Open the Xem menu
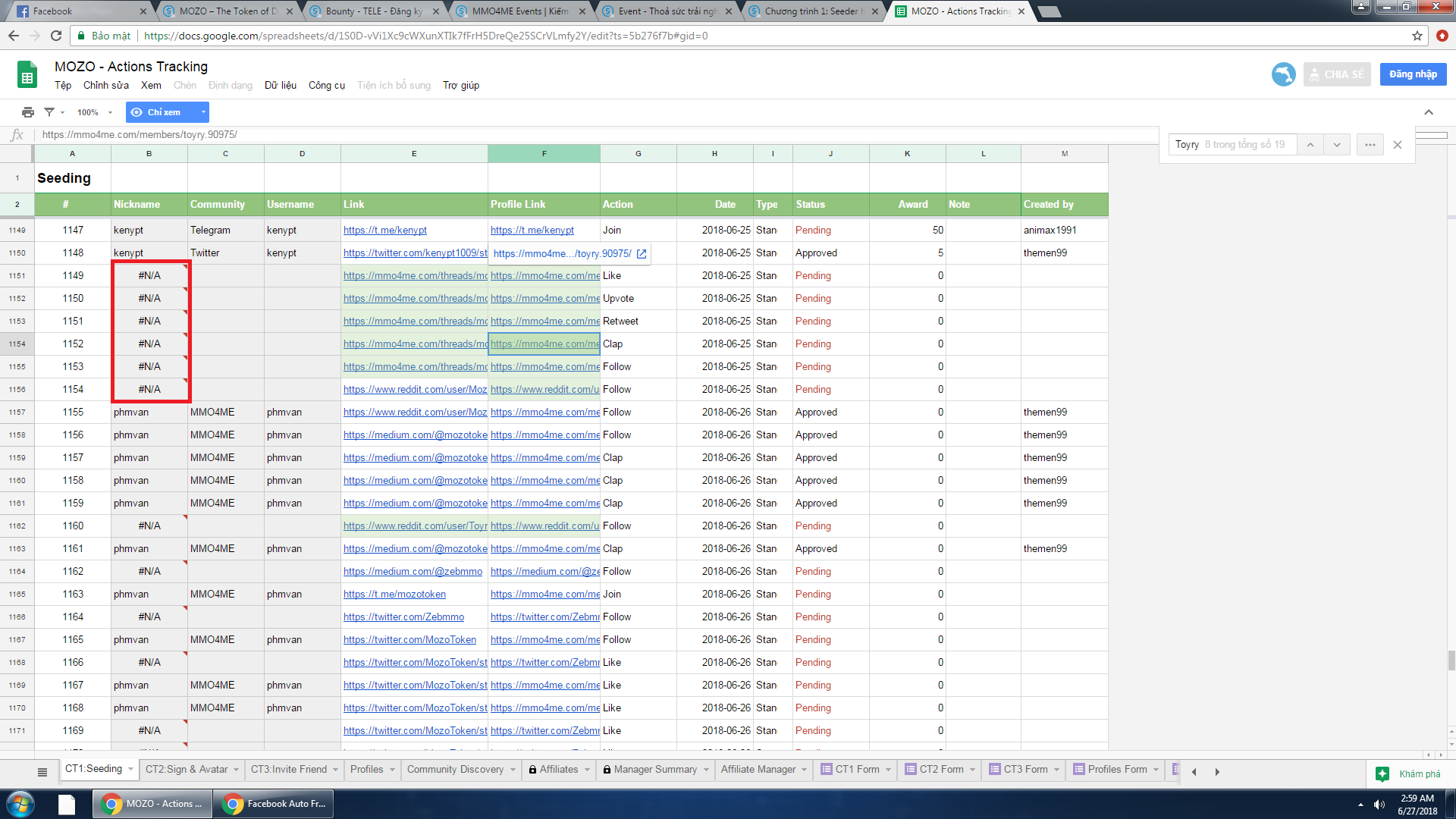Image resolution: width=1456 pixels, height=819 pixels. coord(151,86)
